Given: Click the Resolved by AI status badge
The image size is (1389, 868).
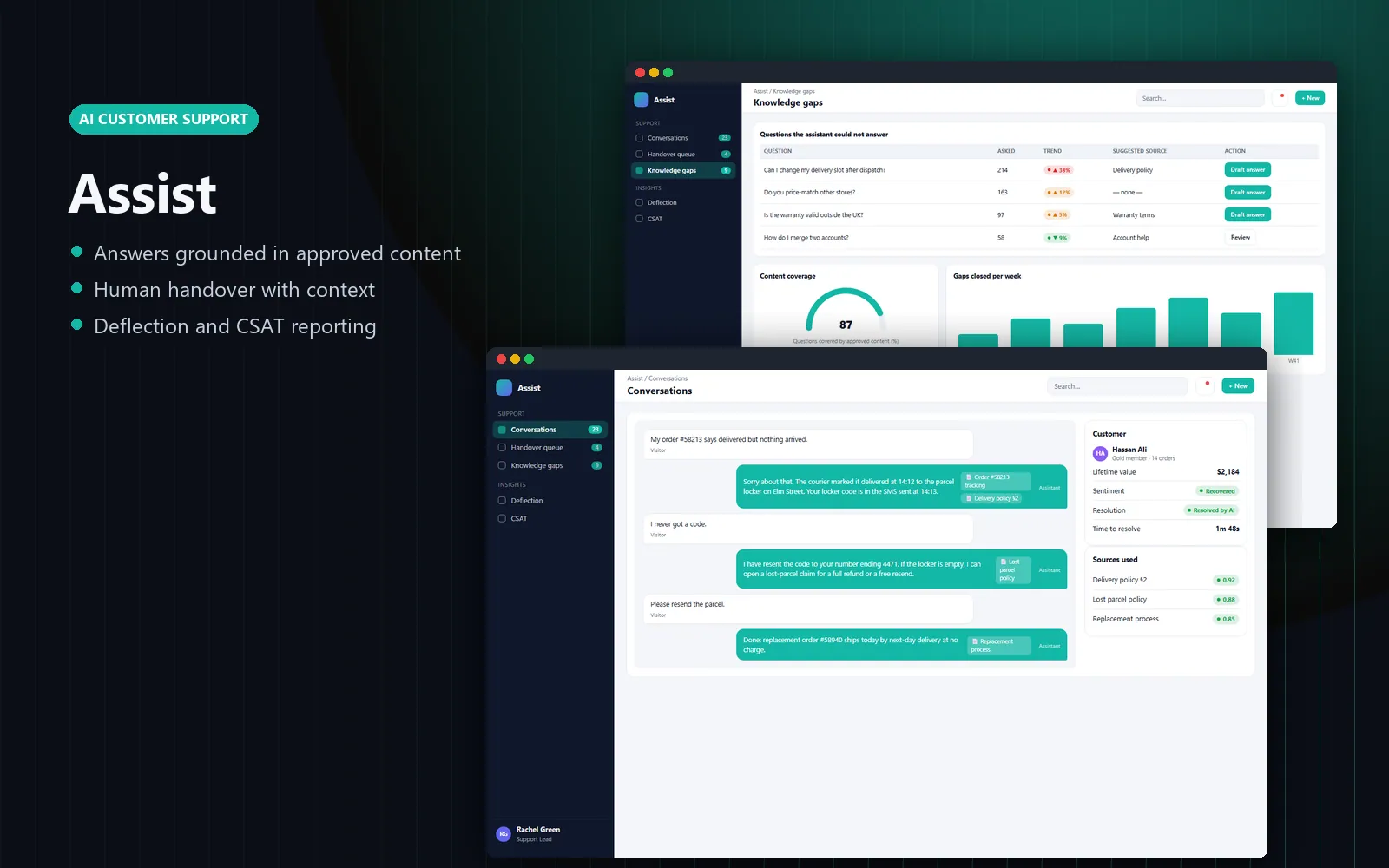Looking at the screenshot, I should 1211,510.
